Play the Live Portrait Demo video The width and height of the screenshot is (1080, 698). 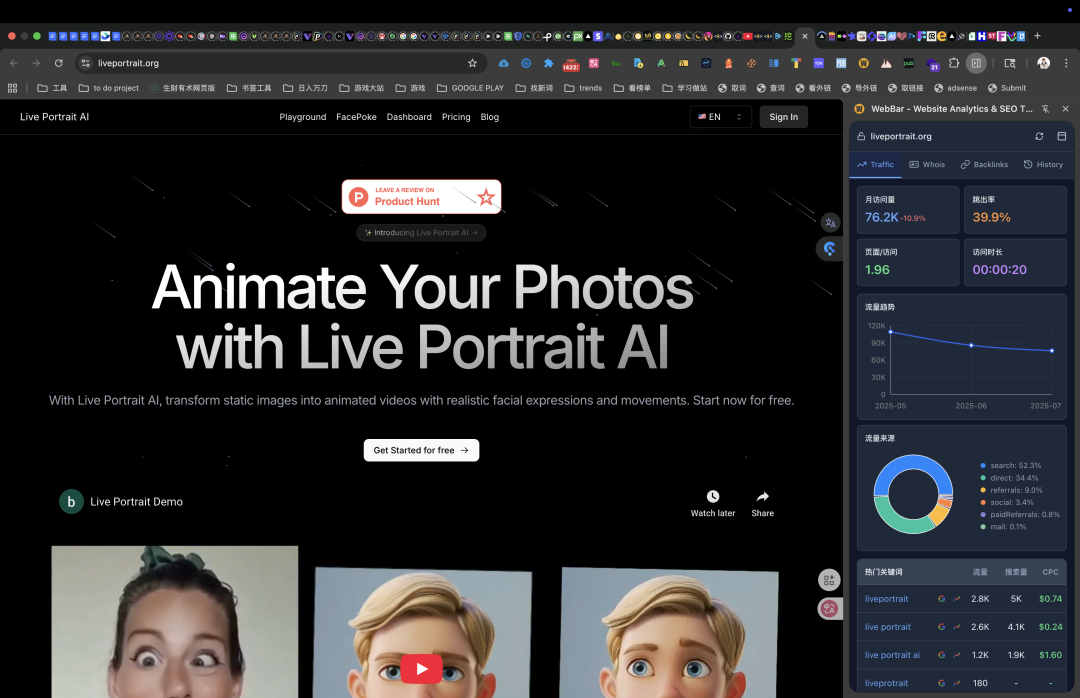pyautogui.click(x=421, y=669)
